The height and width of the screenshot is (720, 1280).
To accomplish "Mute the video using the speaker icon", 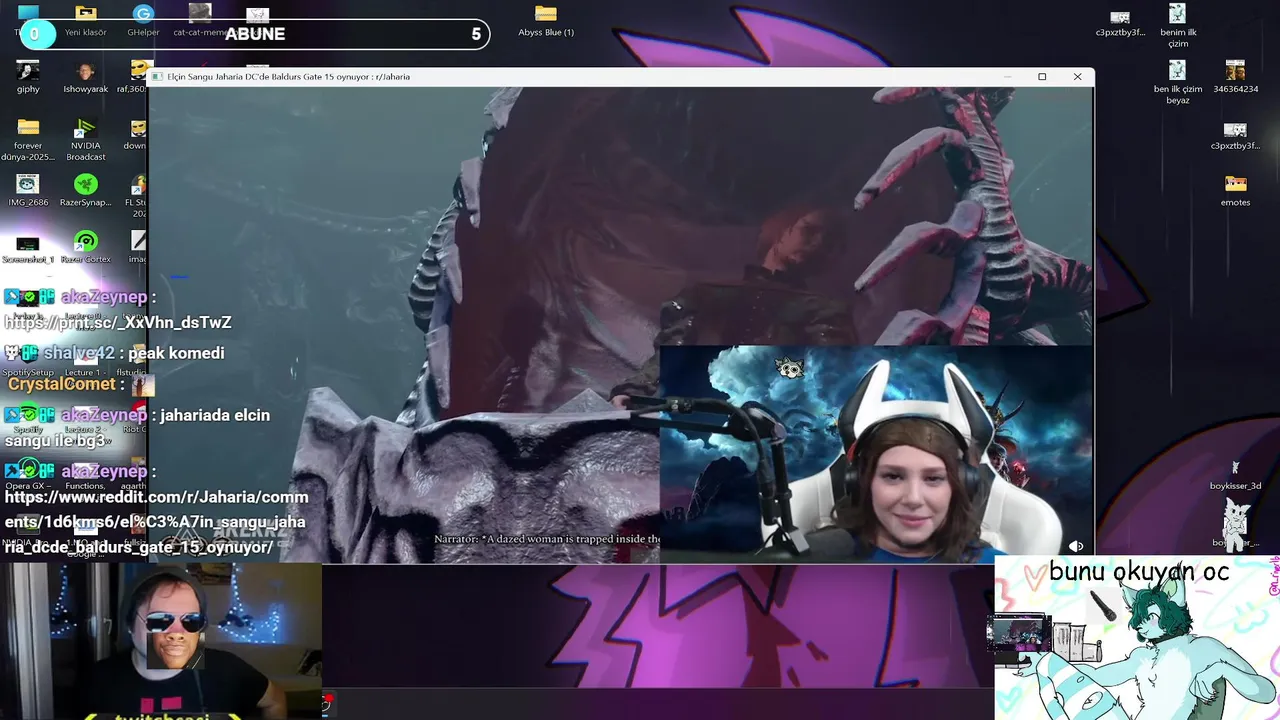I will (1076, 546).
